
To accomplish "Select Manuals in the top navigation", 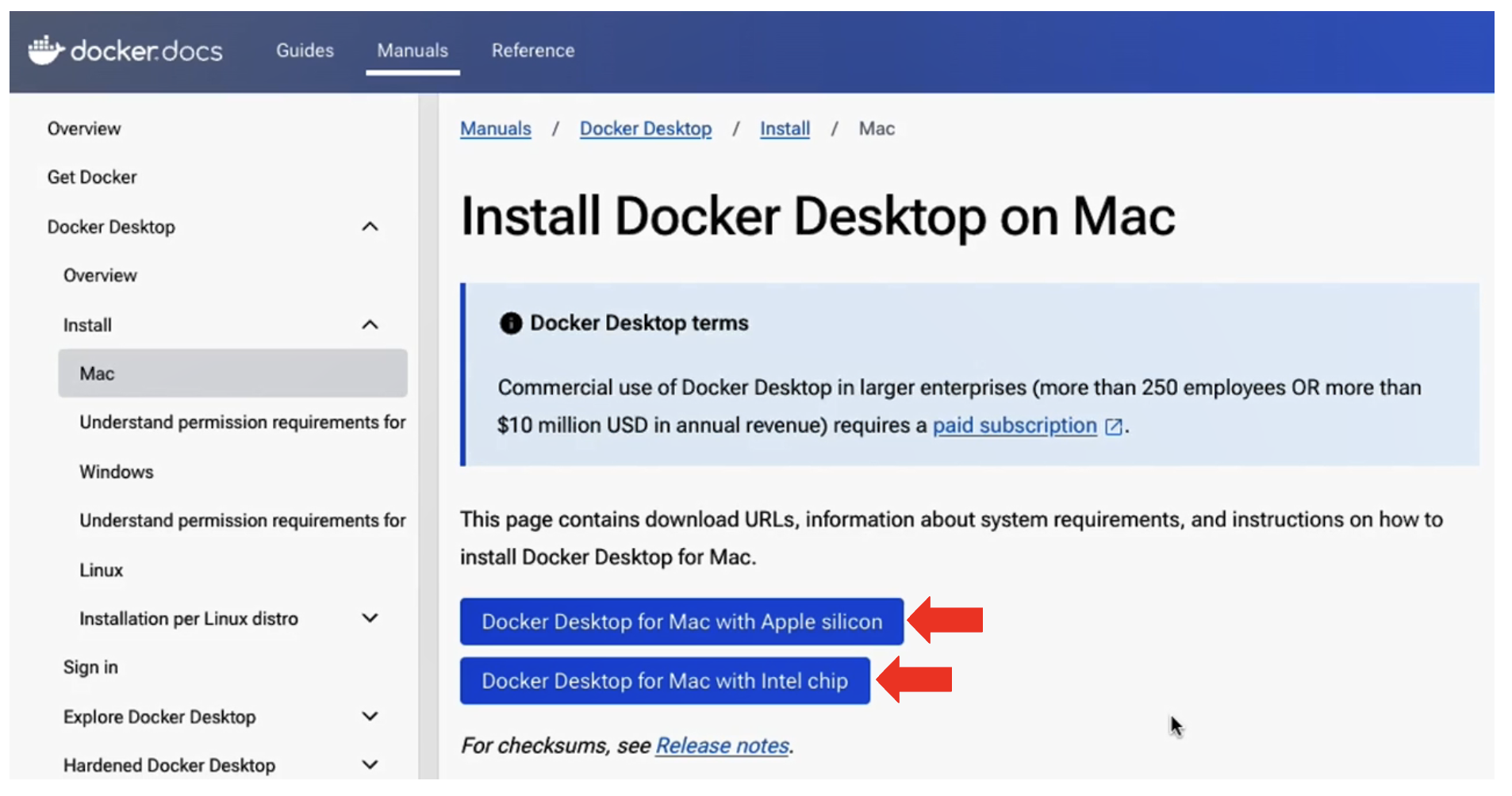I will coord(412,50).
